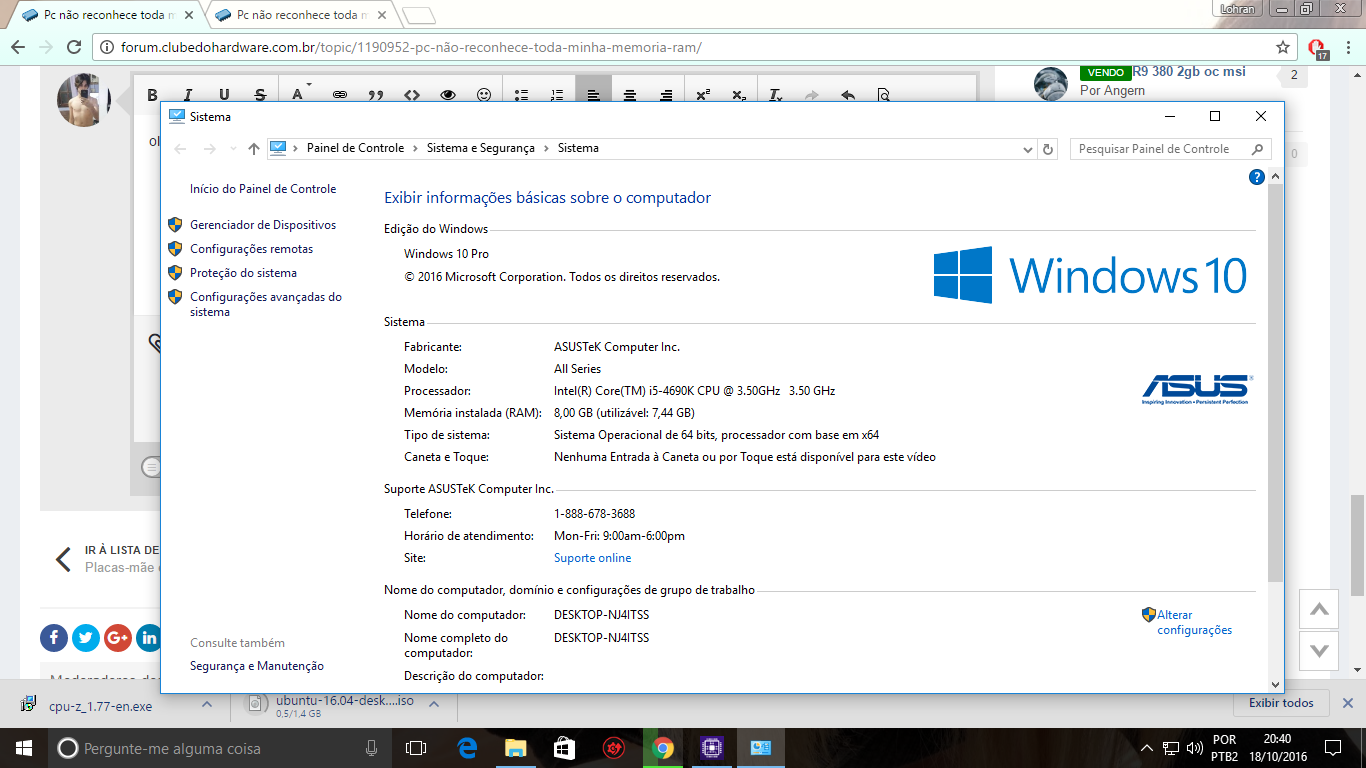Bookmark this page with the star
The width and height of the screenshot is (1366, 768).
[1283, 47]
